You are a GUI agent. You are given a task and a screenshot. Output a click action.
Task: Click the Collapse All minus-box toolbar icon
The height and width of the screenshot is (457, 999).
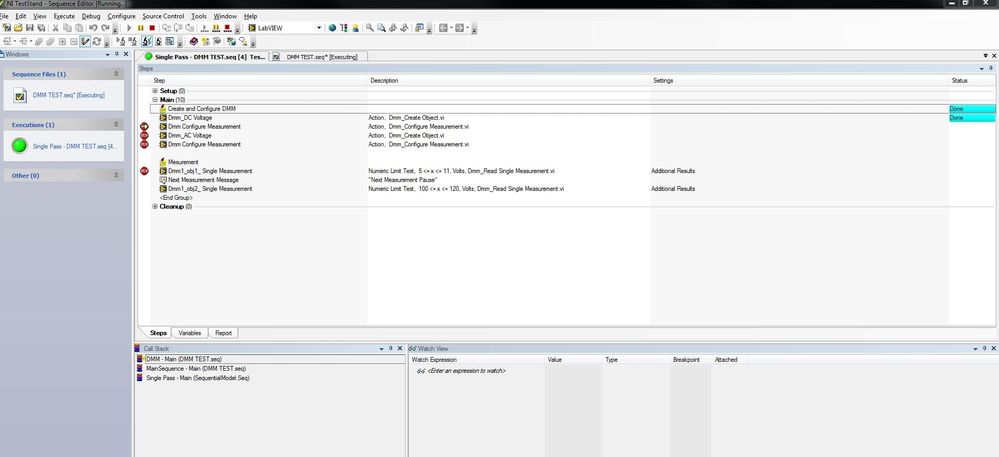[x=74, y=41]
